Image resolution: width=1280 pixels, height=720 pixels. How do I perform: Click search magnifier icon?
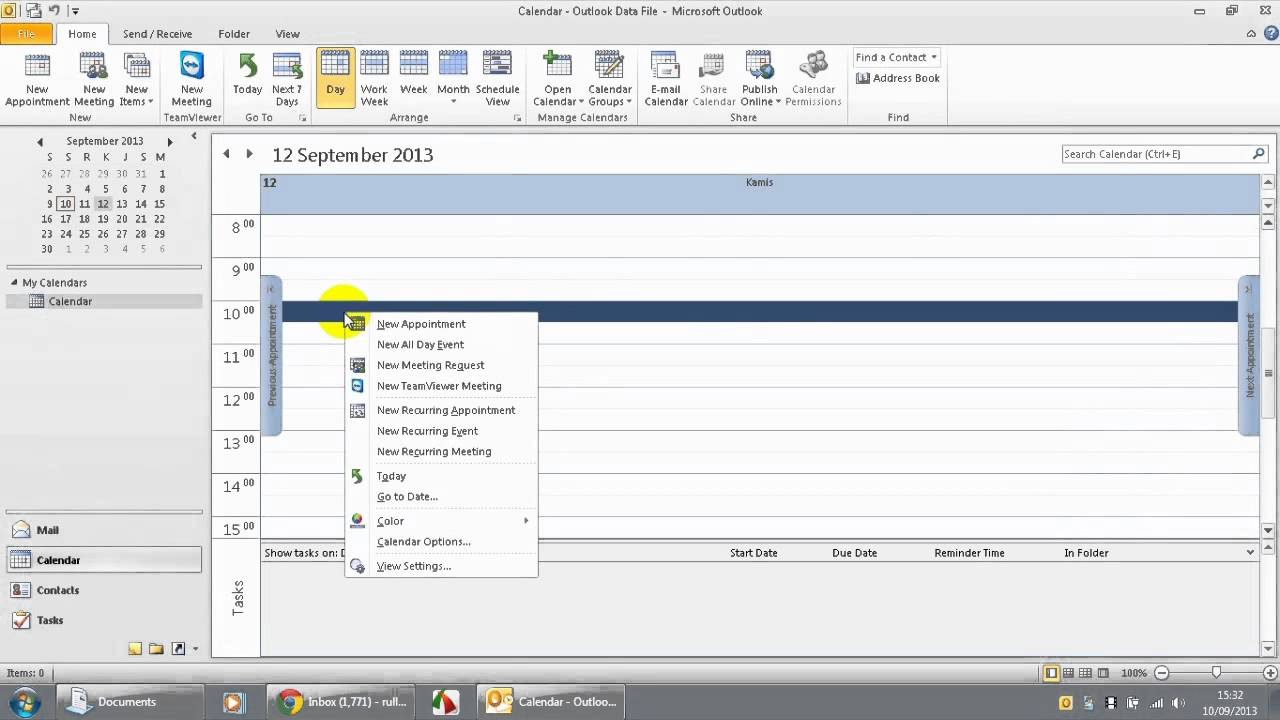tap(1259, 154)
